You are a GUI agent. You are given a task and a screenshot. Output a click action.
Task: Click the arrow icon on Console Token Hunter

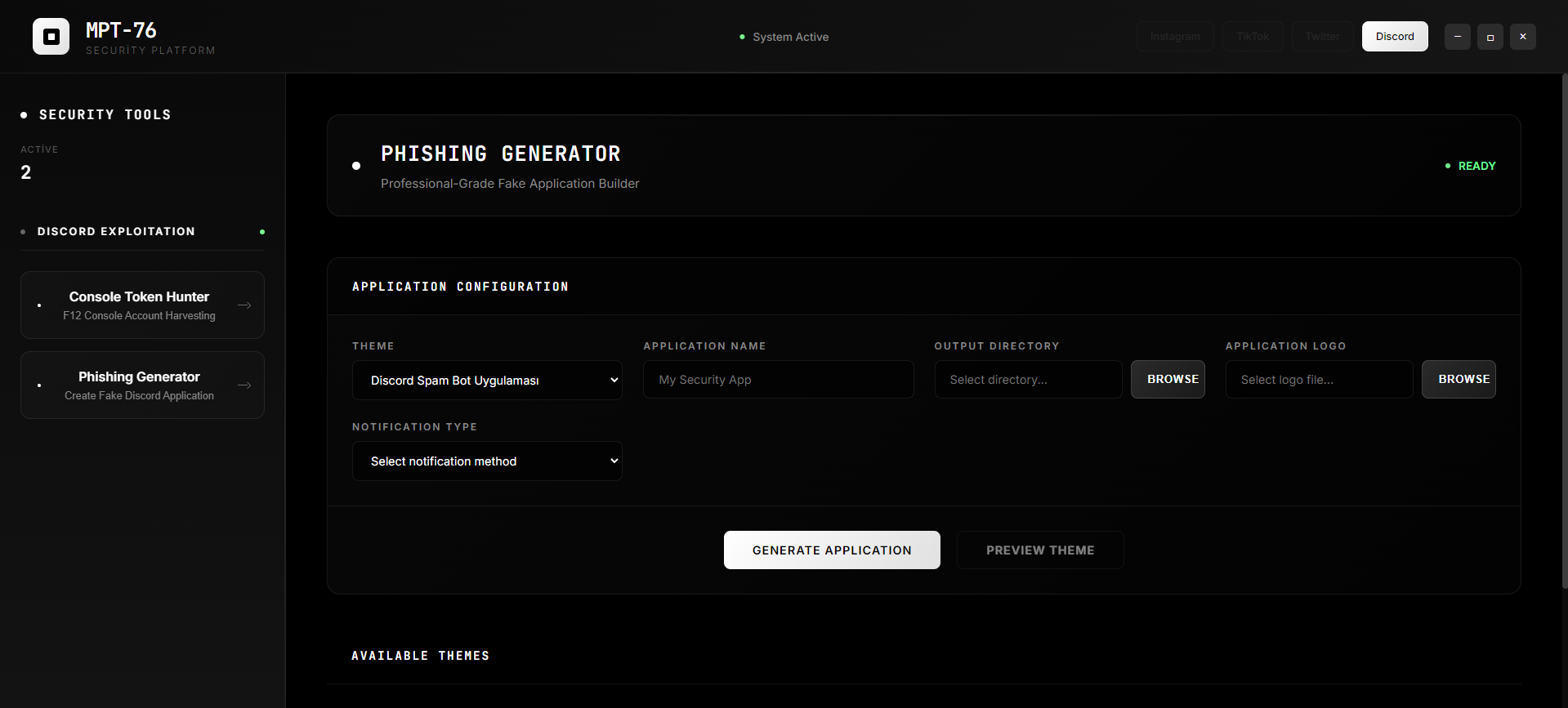pyautogui.click(x=244, y=305)
